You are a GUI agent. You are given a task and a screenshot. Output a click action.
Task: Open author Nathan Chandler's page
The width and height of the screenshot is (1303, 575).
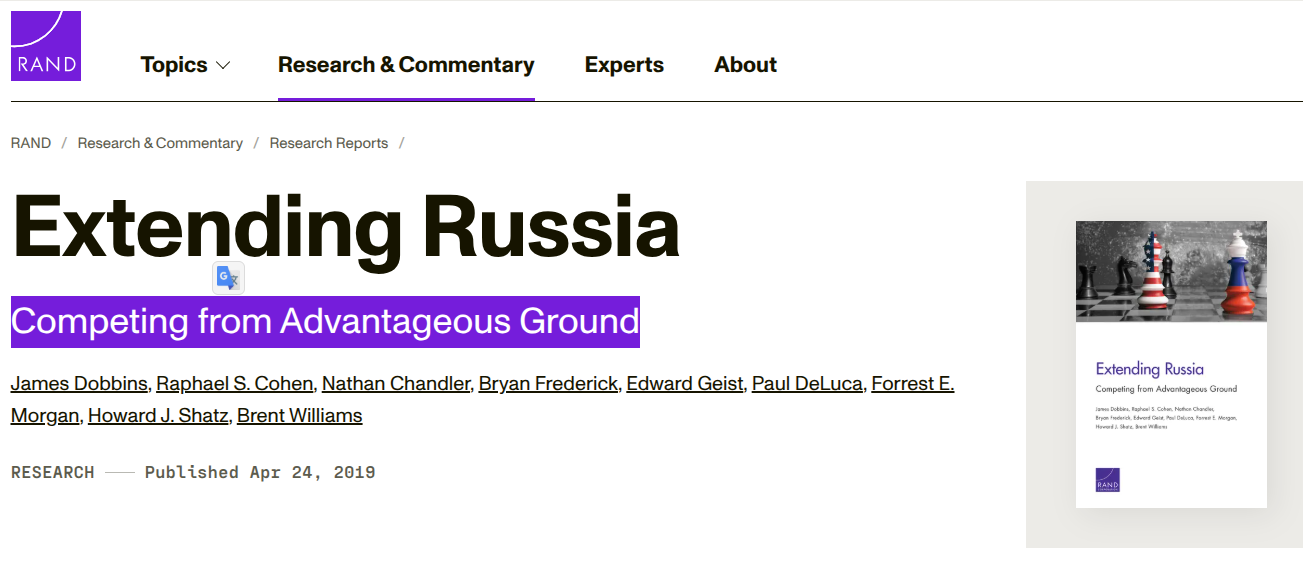pyautogui.click(x=396, y=384)
